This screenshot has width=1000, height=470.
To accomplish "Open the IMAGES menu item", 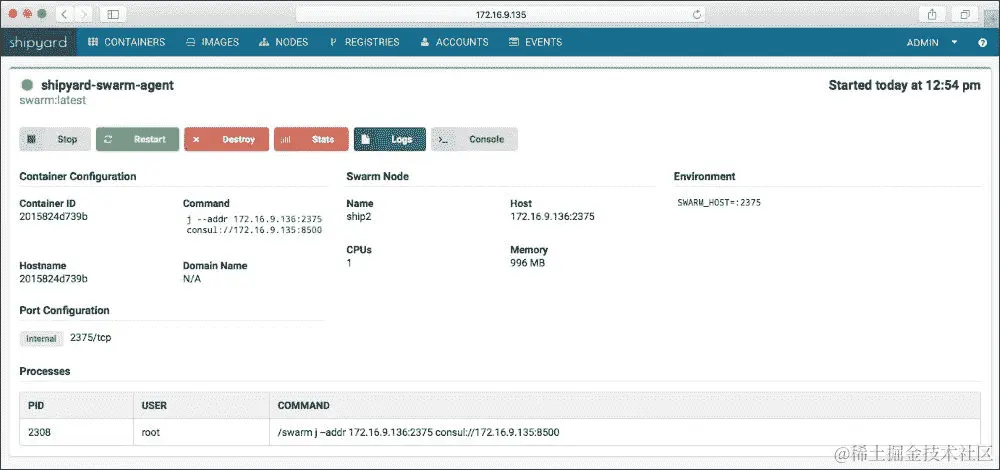I will click(212, 42).
